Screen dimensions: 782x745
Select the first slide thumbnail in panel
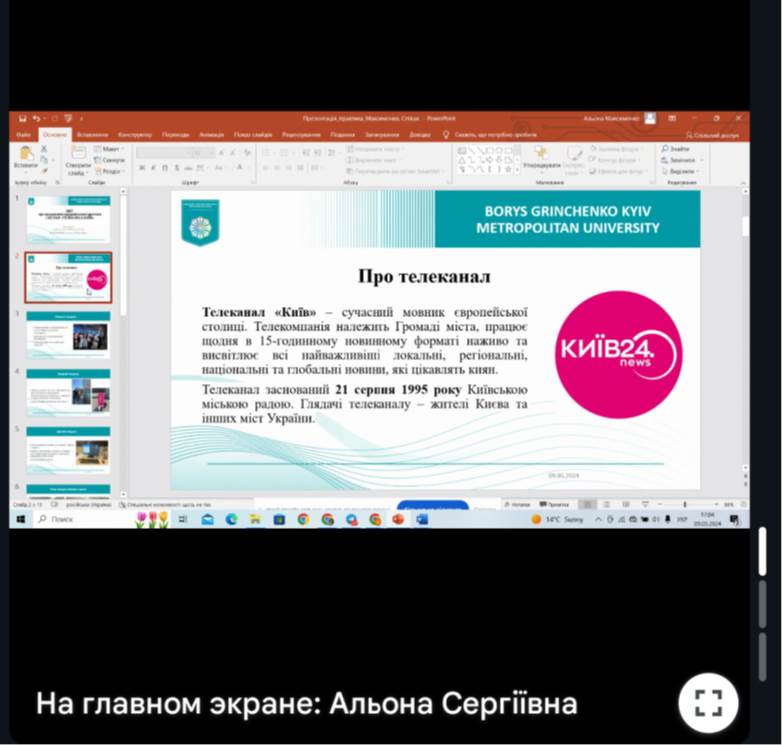pyautogui.click(x=68, y=218)
